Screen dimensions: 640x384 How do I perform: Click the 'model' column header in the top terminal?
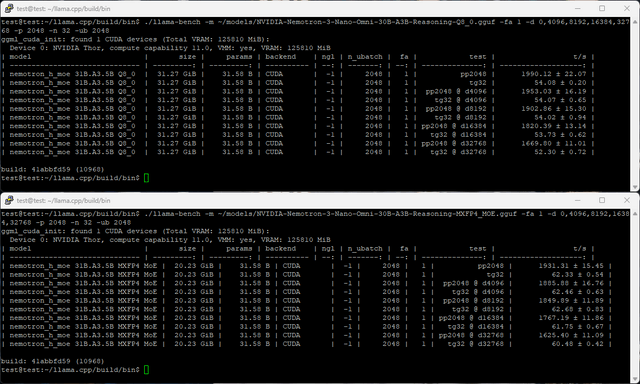click(20, 57)
